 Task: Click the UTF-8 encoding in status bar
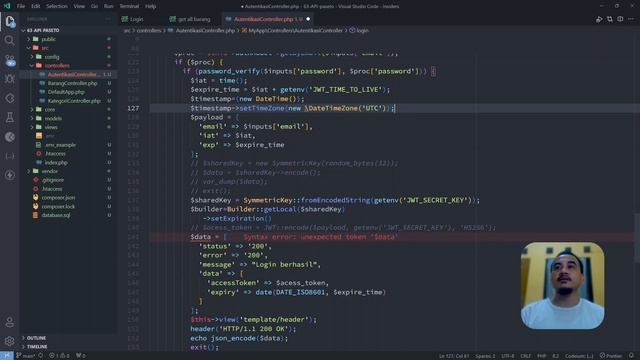(x=507, y=356)
